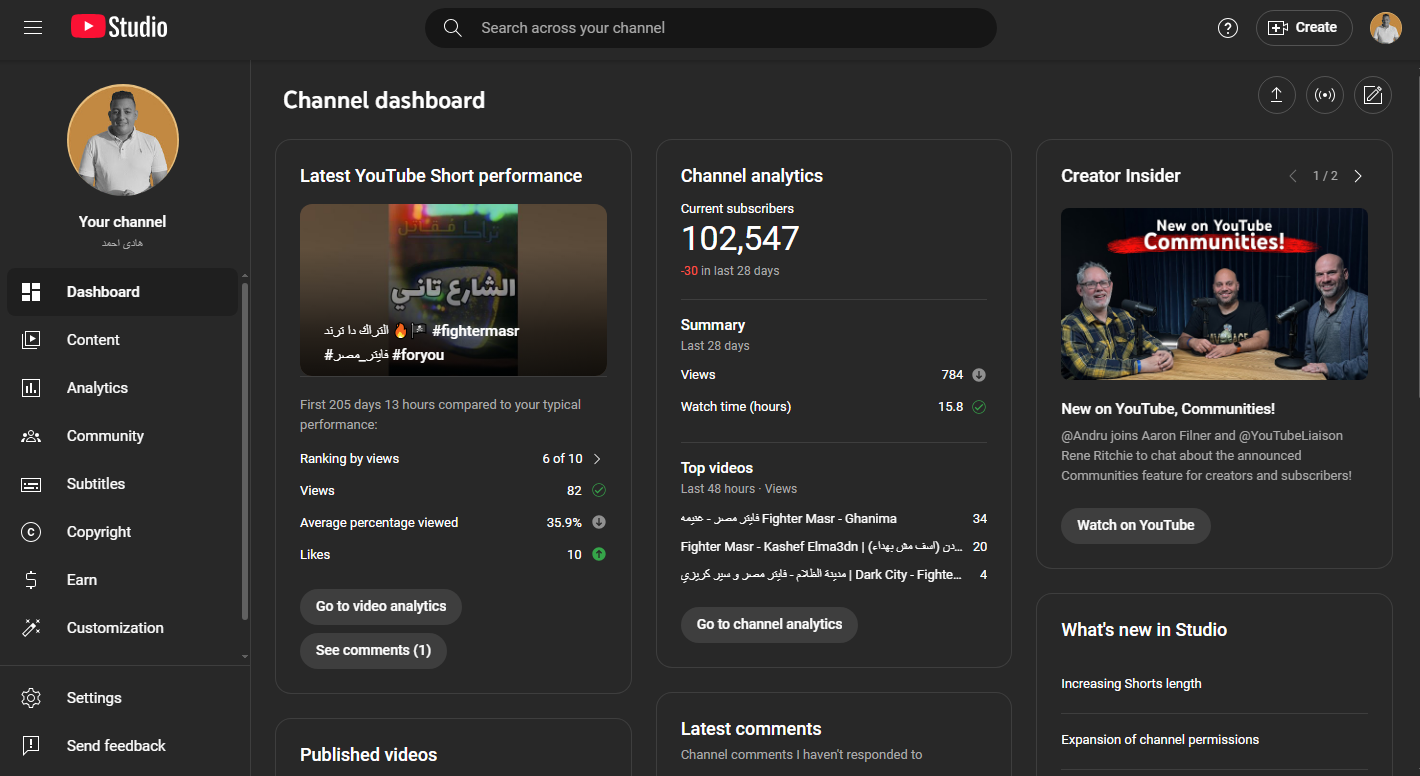Open the Help question mark icon
The height and width of the screenshot is (776, 1420).
point(1228,28)
